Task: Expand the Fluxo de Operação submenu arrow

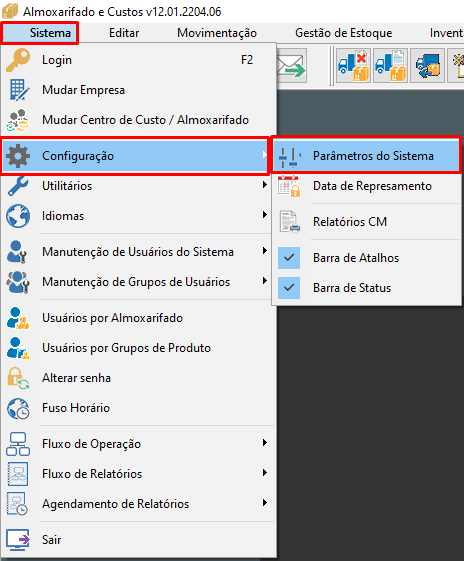Action: click(264, 443)
